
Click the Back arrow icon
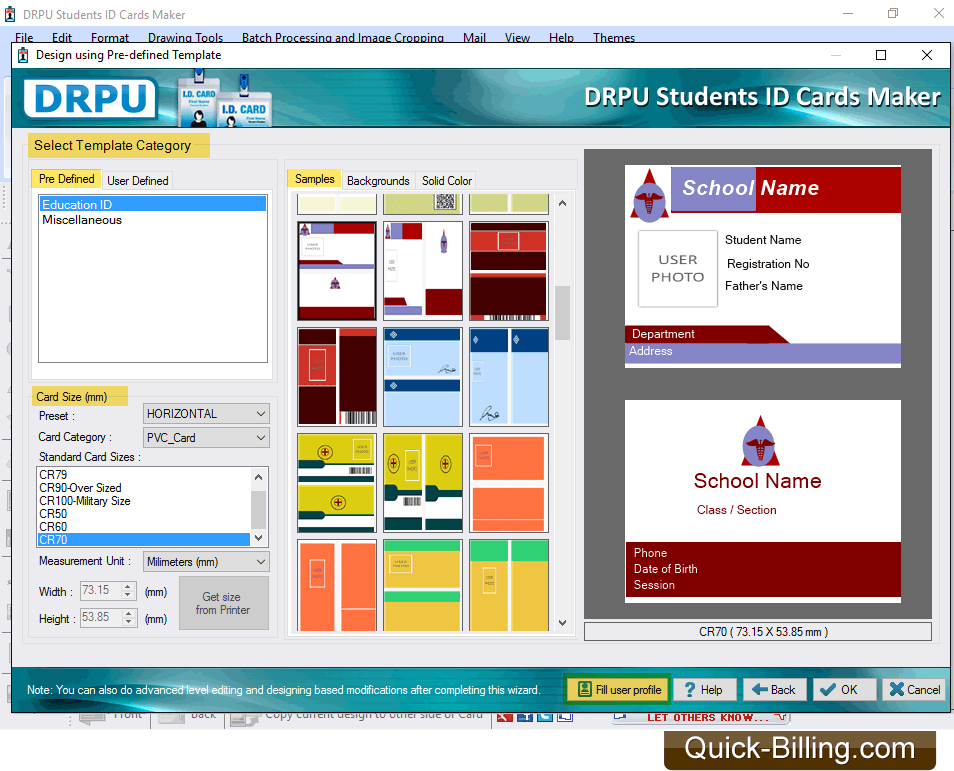[x=760, y=689]
